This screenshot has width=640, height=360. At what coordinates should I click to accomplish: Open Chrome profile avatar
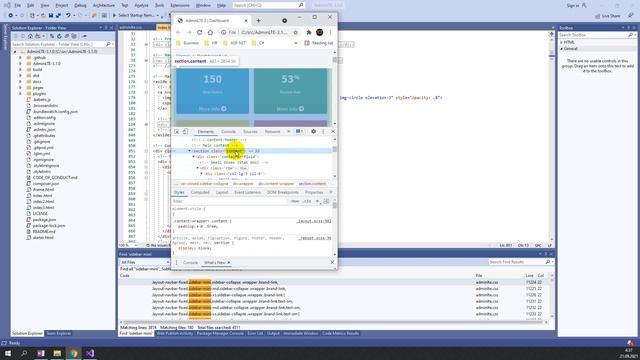coord(320,32)
